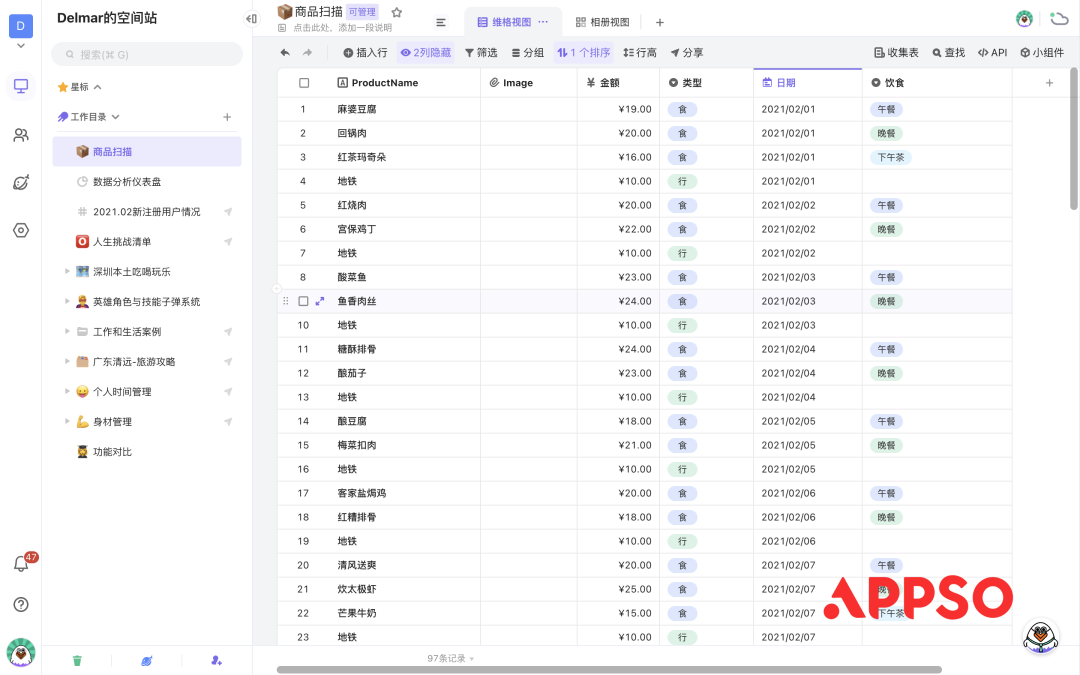Click the horizontal scrollbar at bottom
Viewport: 1080px width, 675px height.
tap(609, 669)
